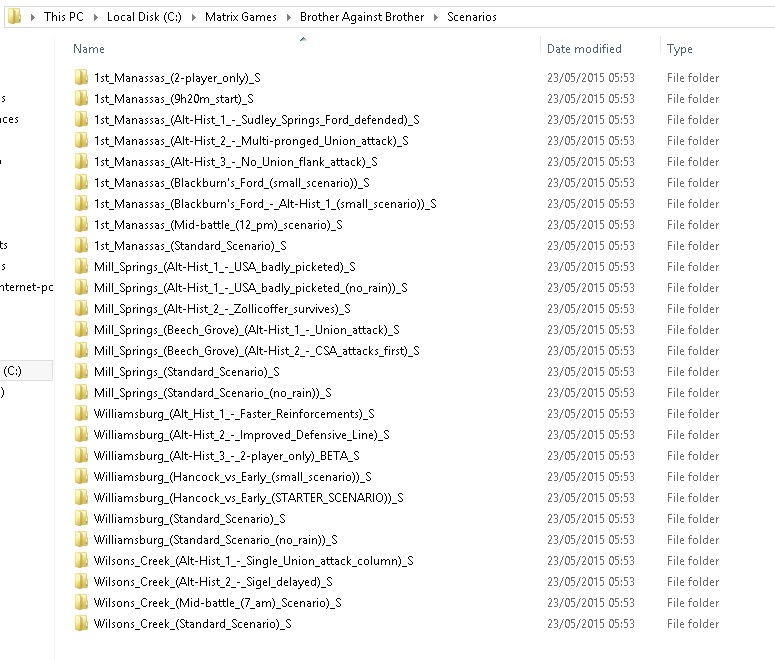The height and width of the screenshot is (660, 775).
Task: Select 1st_Manassas_(Standard_Scenario)_S name text
Action: coord(190,246)
